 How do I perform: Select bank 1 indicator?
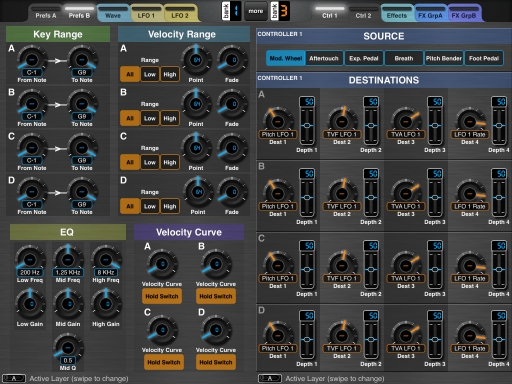[x=232, y=11]
